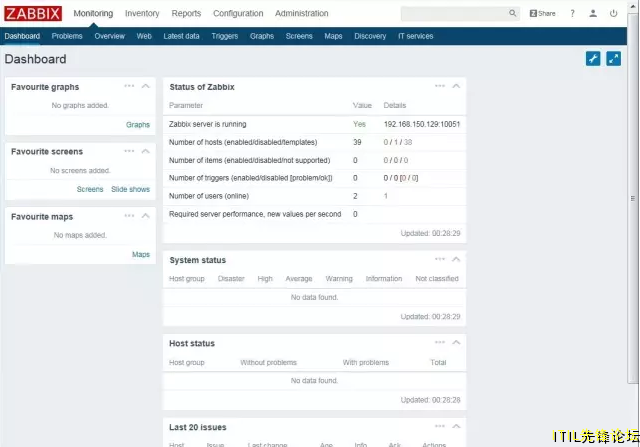Click the search magnifier icon
The height and width of the screenshot is (447, 640).
point(513,13)
